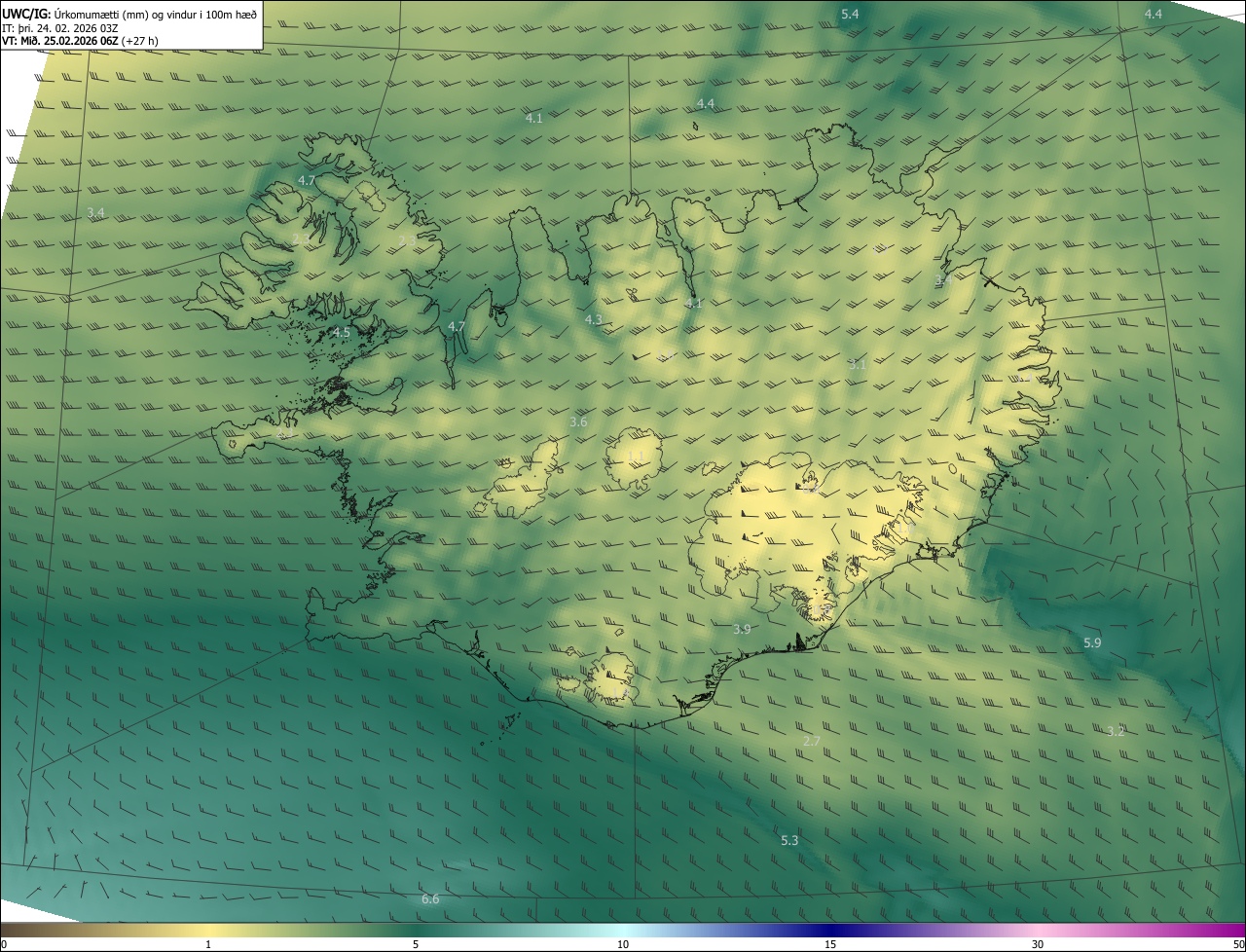Click the 5.9 value label over the ocean
This screenshot has width=1246, height=952.
(1092, 643)
